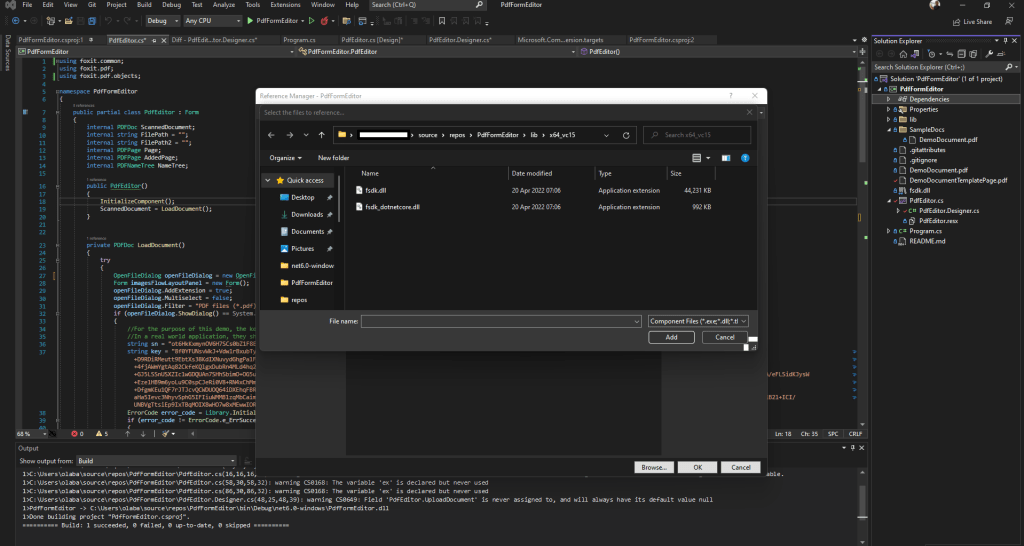
Task: Refresh the x64_vc15 folder listing
Action: coord(626,135)
